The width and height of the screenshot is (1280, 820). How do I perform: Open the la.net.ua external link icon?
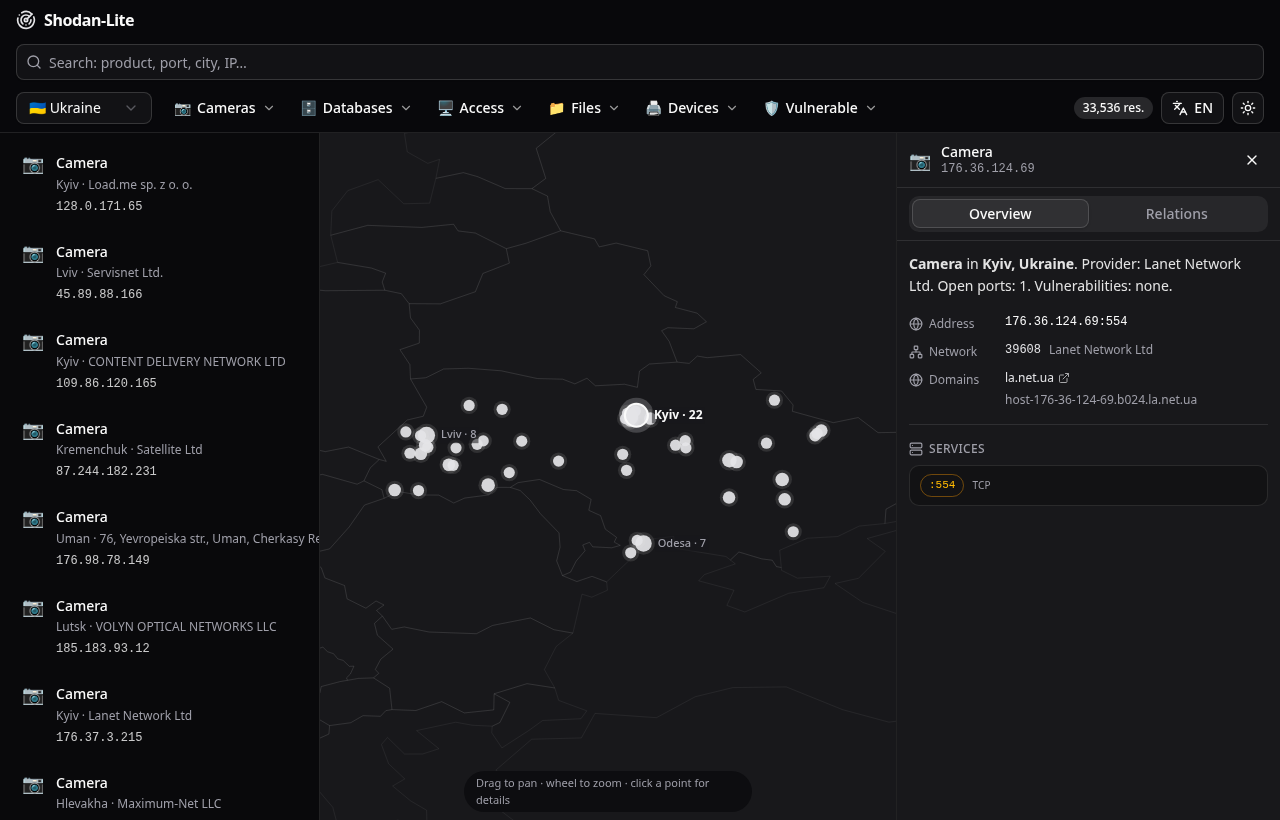[x=1064, y=378]
